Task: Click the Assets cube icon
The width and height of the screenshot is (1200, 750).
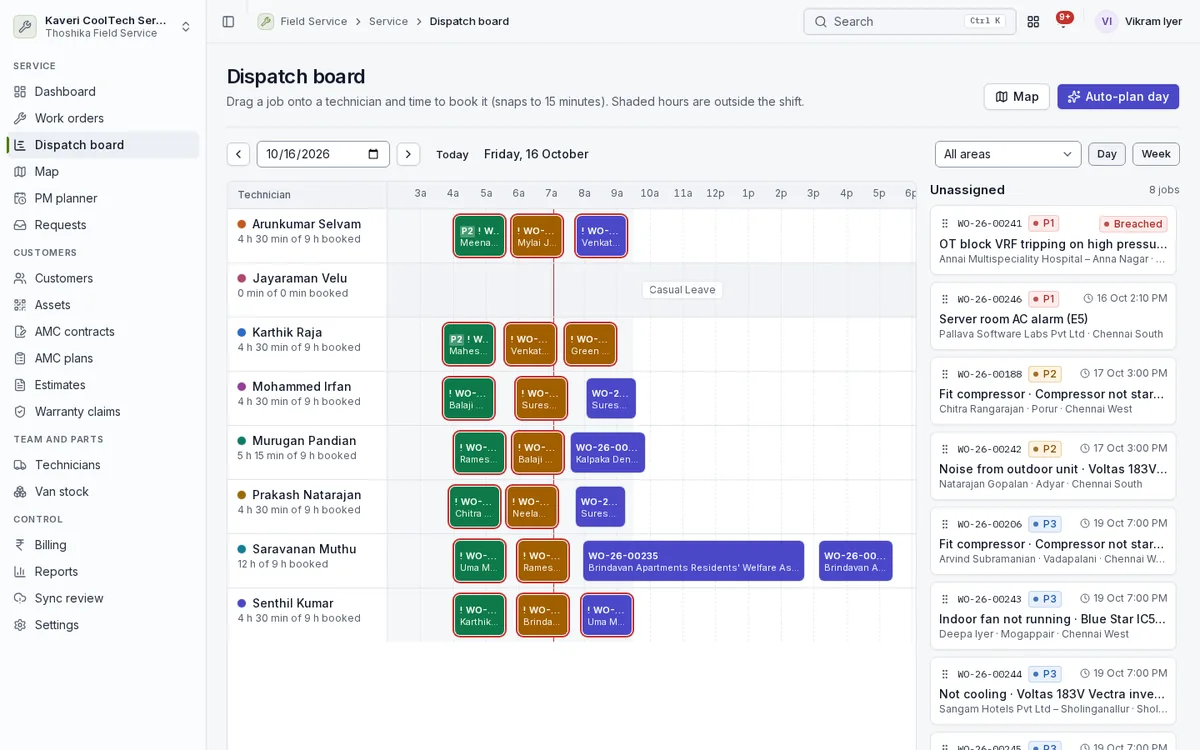Action: 20,305
